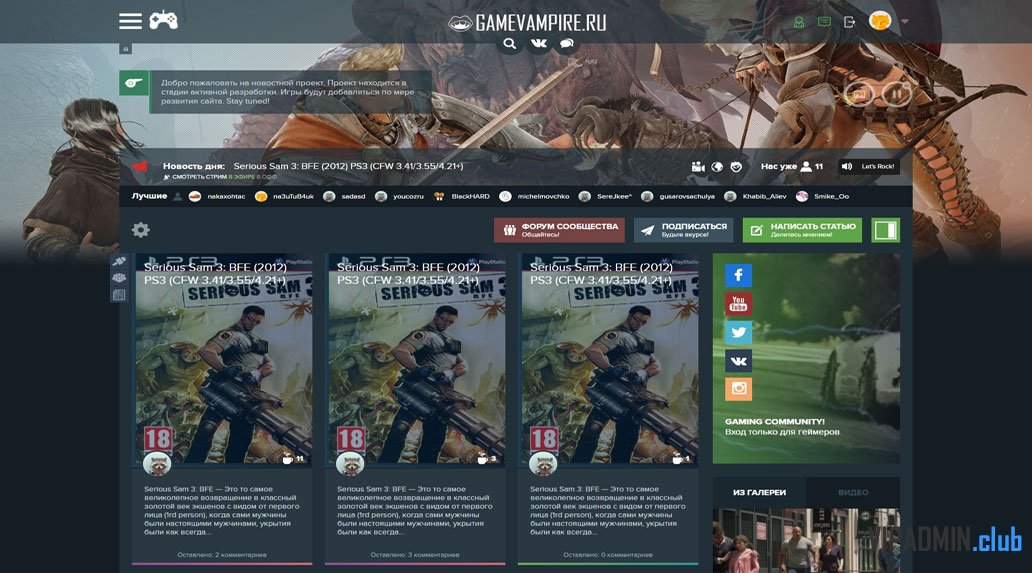Viewport: 1032px width, 573px height.
Task: Open the VK social icon in sidebar
Action: 738,361
